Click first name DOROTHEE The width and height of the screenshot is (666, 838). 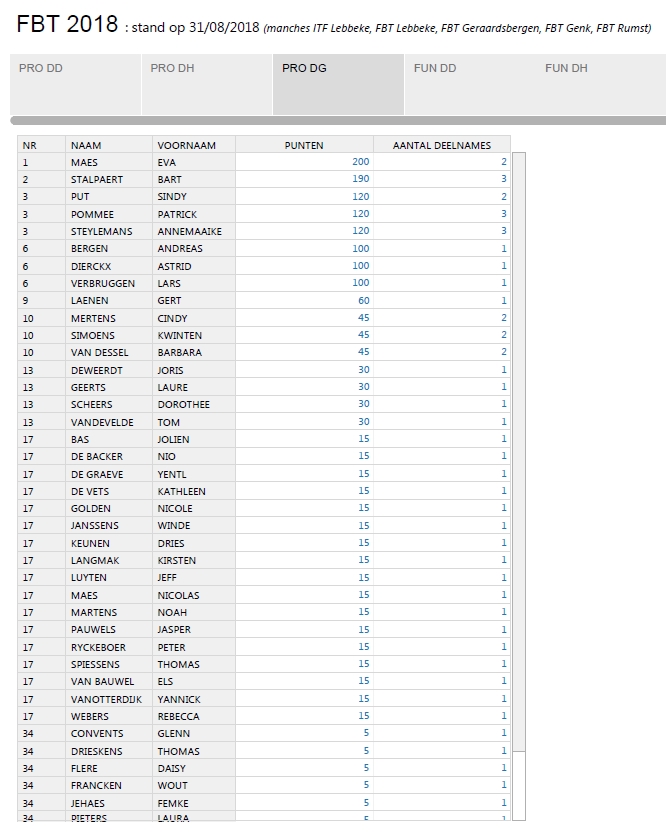[x=183, y=404]
